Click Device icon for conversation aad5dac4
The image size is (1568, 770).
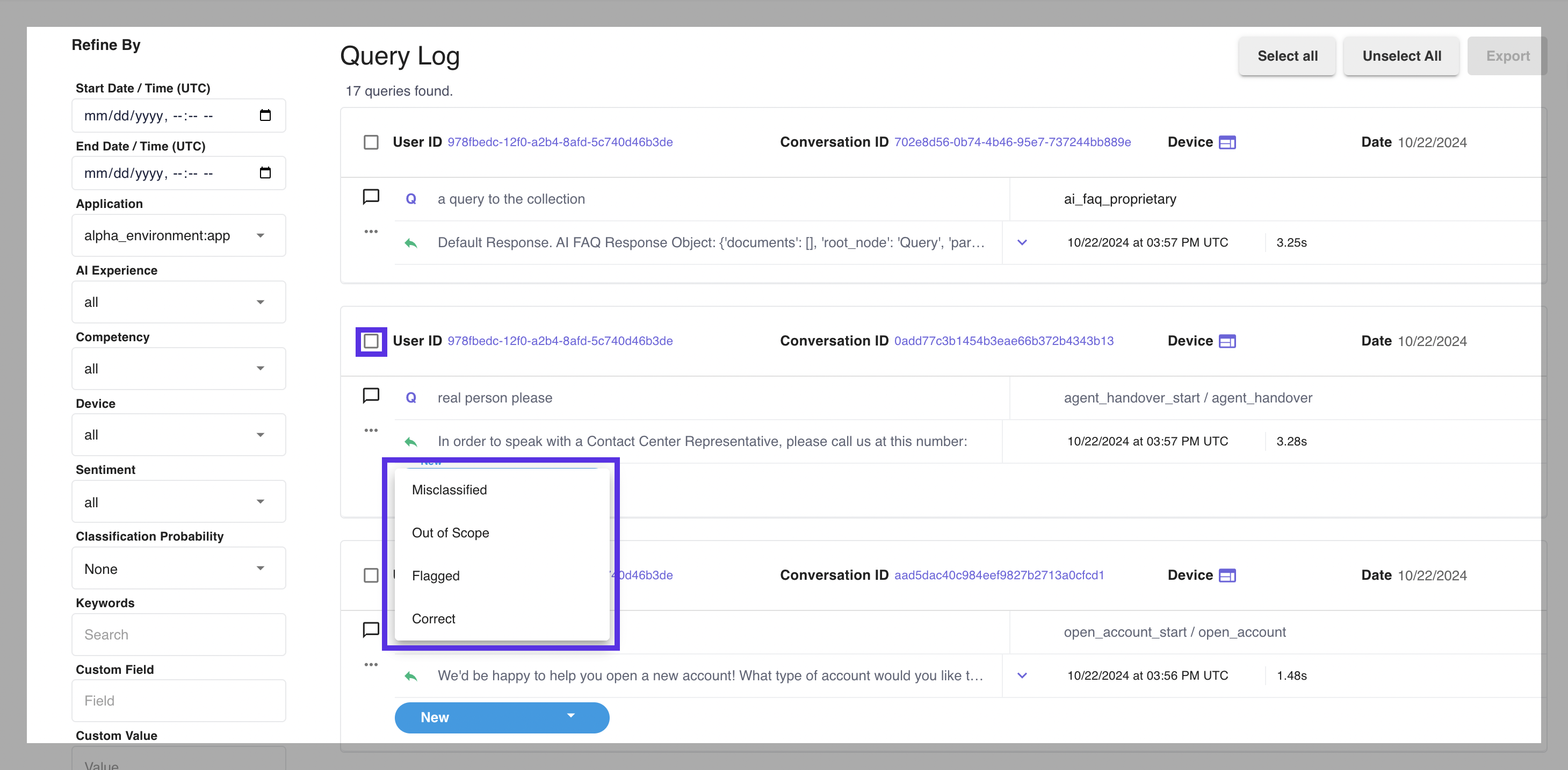1227,576
